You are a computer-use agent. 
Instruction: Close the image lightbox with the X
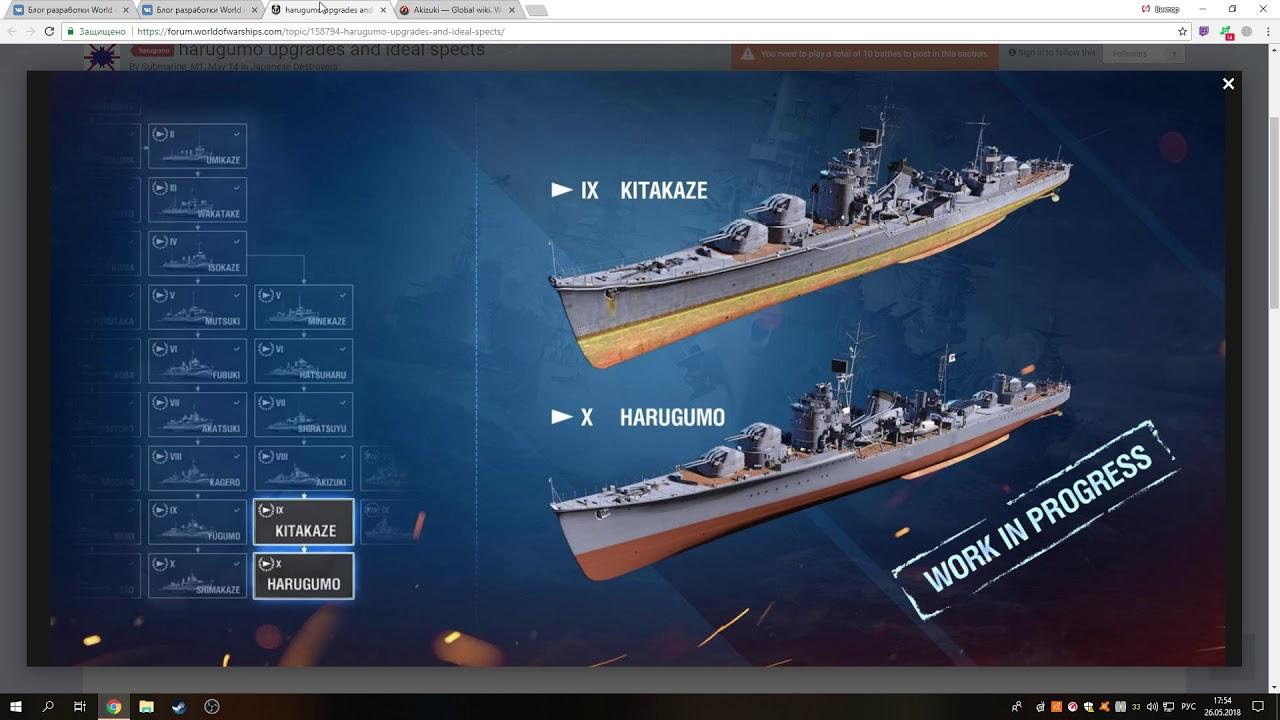[x=1228, y=84]
